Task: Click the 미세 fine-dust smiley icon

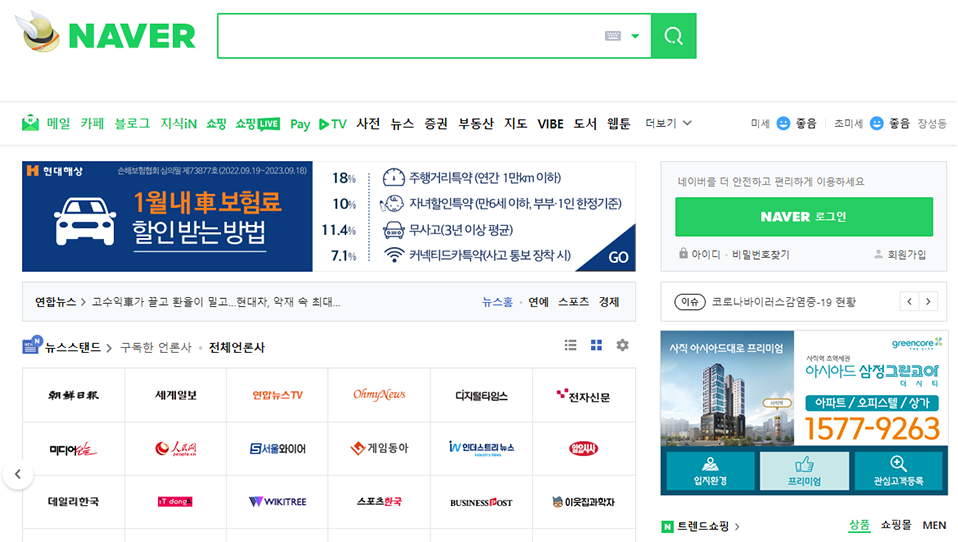Action: 783,123
